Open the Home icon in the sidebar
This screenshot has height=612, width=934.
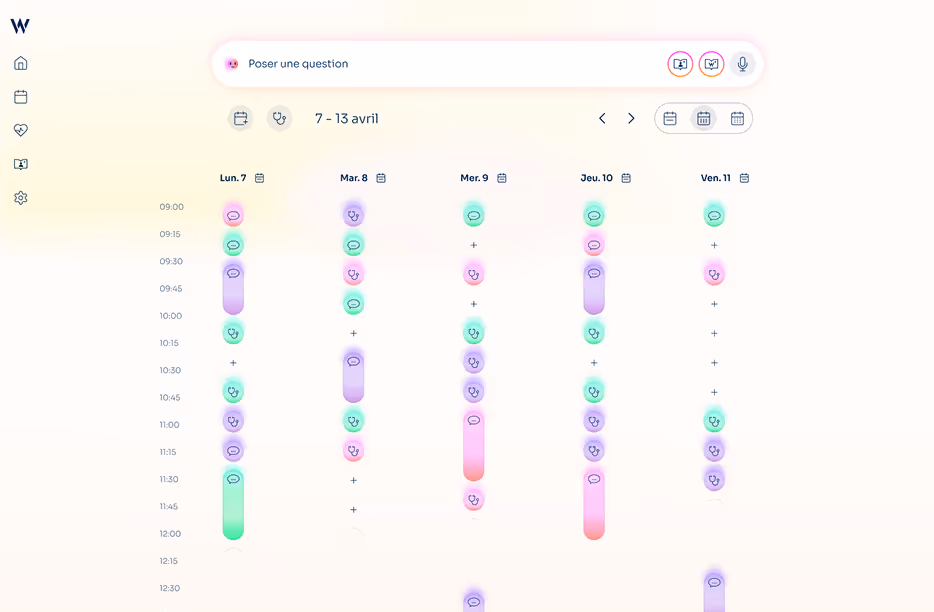click(20, 62)
